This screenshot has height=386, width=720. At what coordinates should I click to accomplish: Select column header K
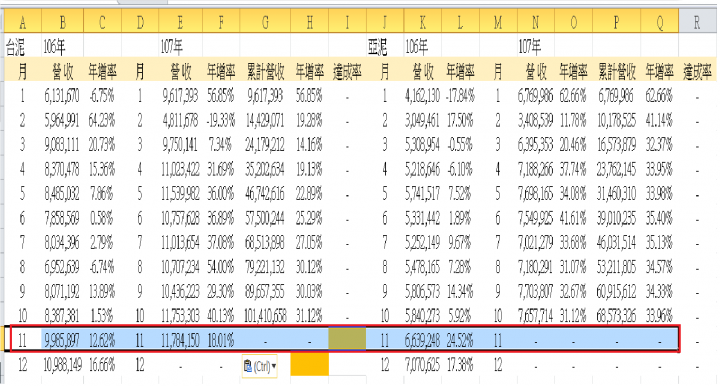point(422,22)
